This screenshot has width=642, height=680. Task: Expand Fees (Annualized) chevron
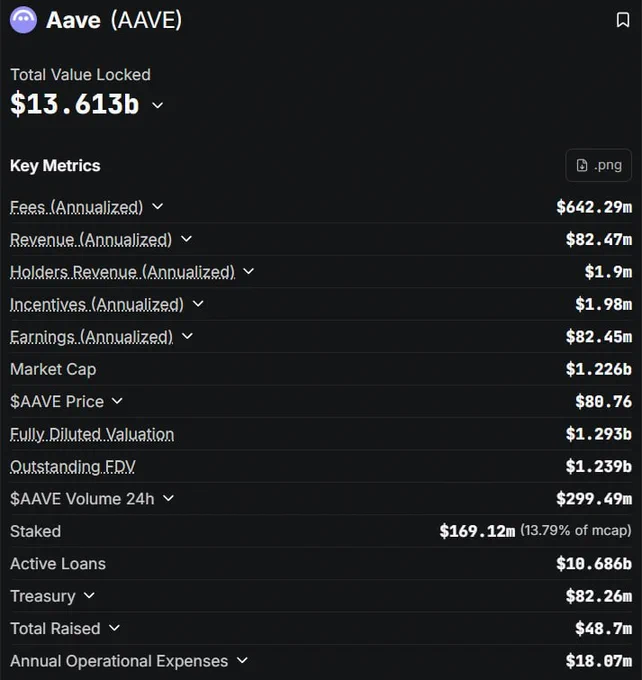(157, 206)
